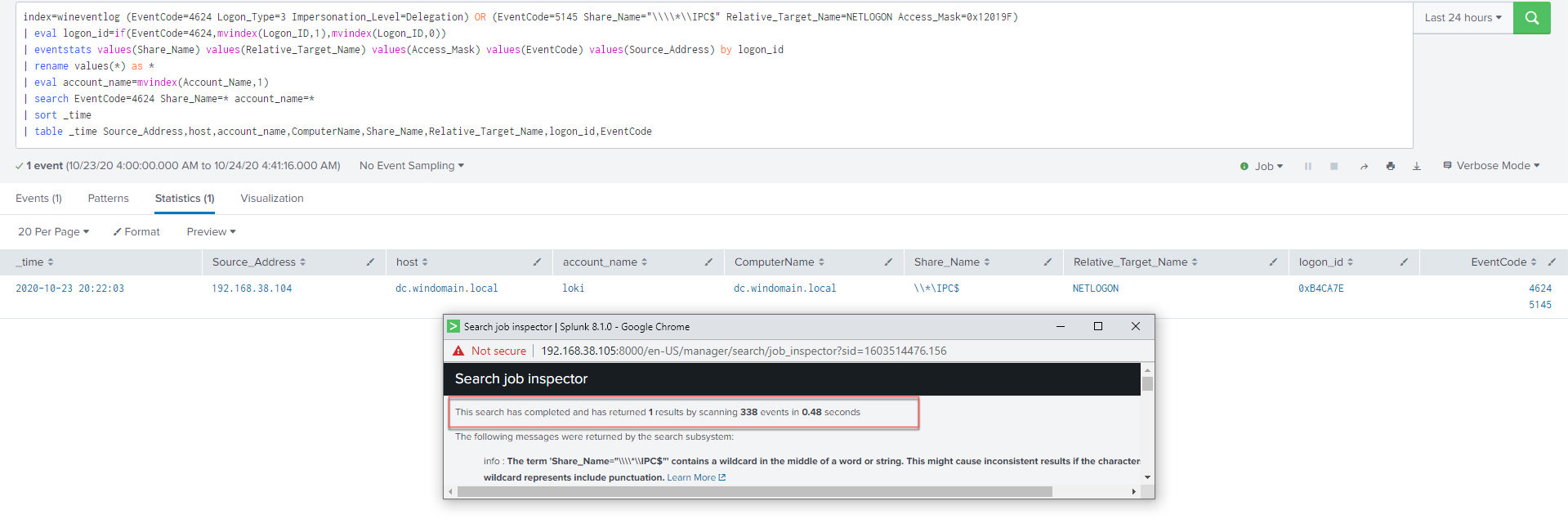The width and height of the screenshot is (1568, 528).
Task: Edit the Relative_Target_Name column with pencil icon
Action: click(1273, 262)
